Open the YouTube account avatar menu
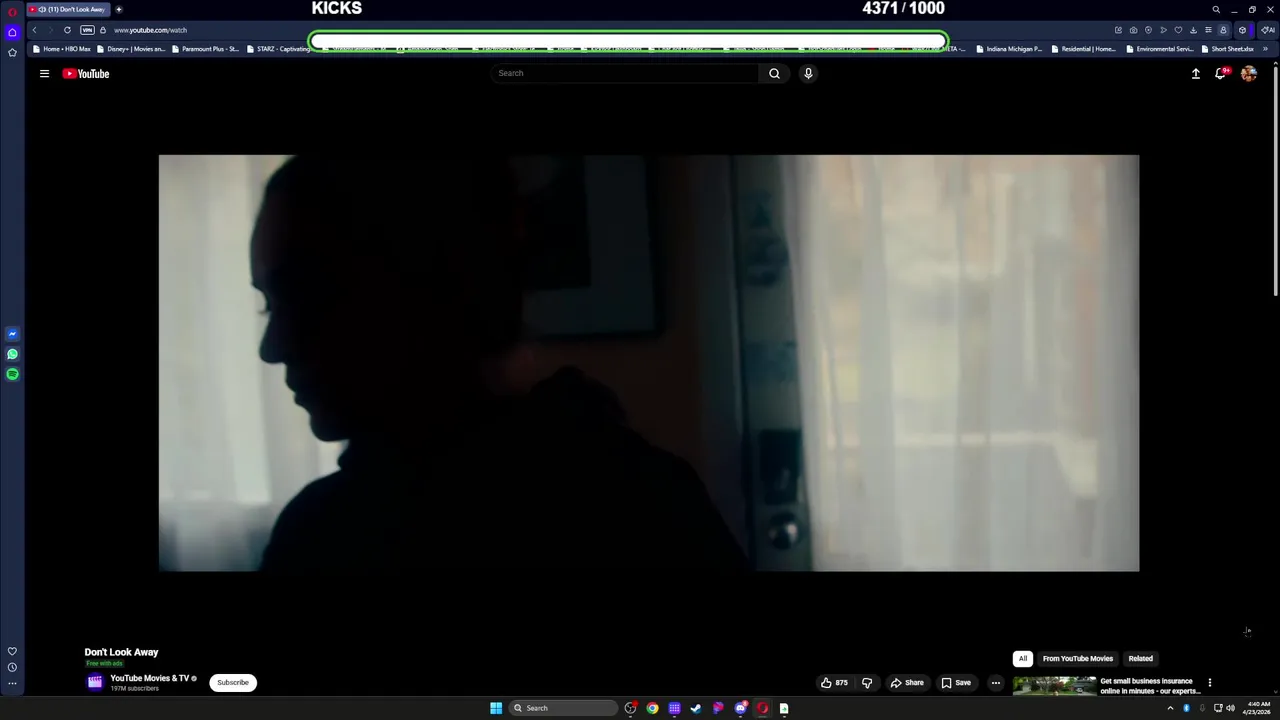The image size is (1280, 720). pyautogui.click(x=1248, y=73)
